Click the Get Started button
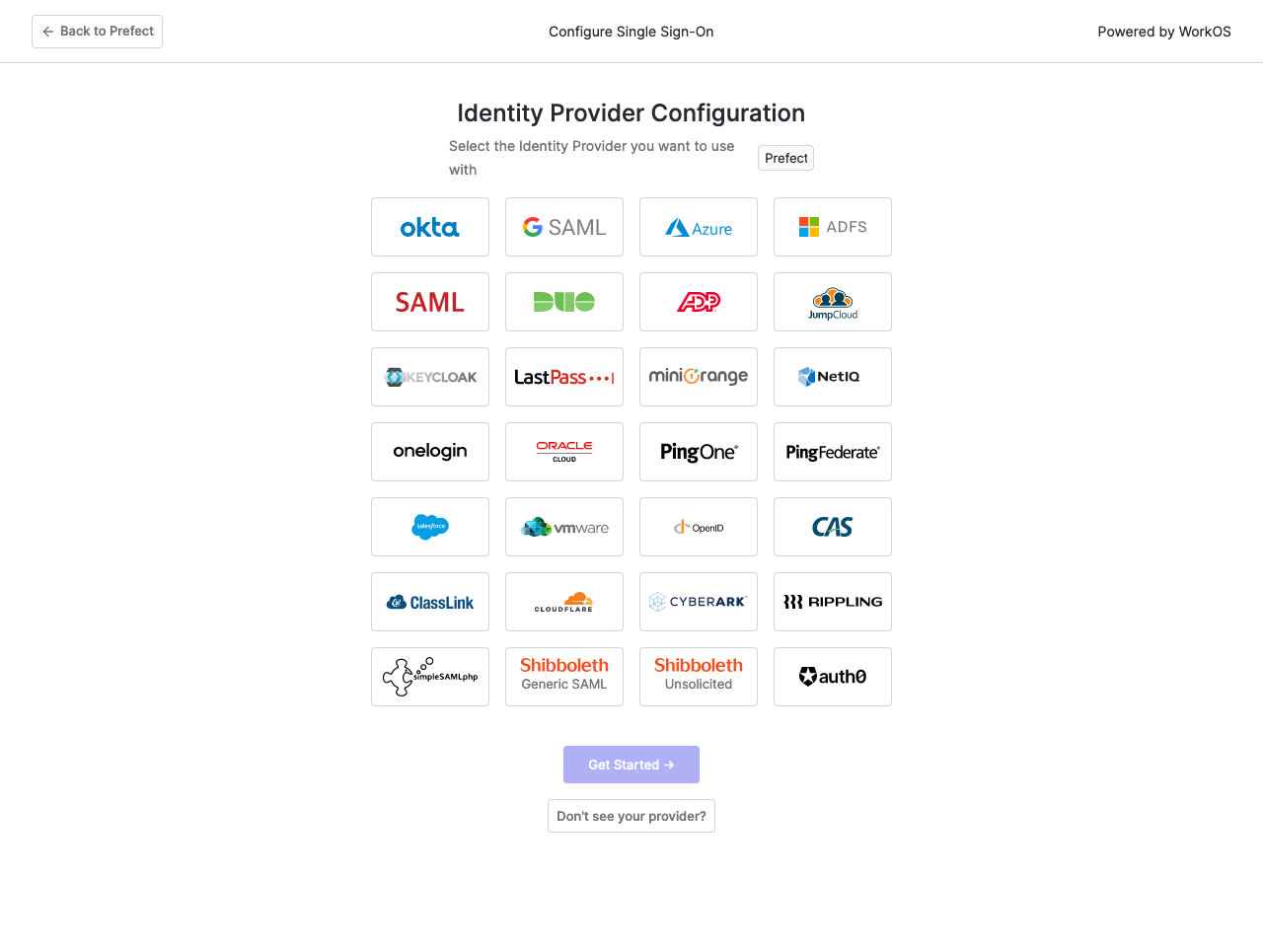The width and height of the screenshot is (1263, 952). point(631,765)
